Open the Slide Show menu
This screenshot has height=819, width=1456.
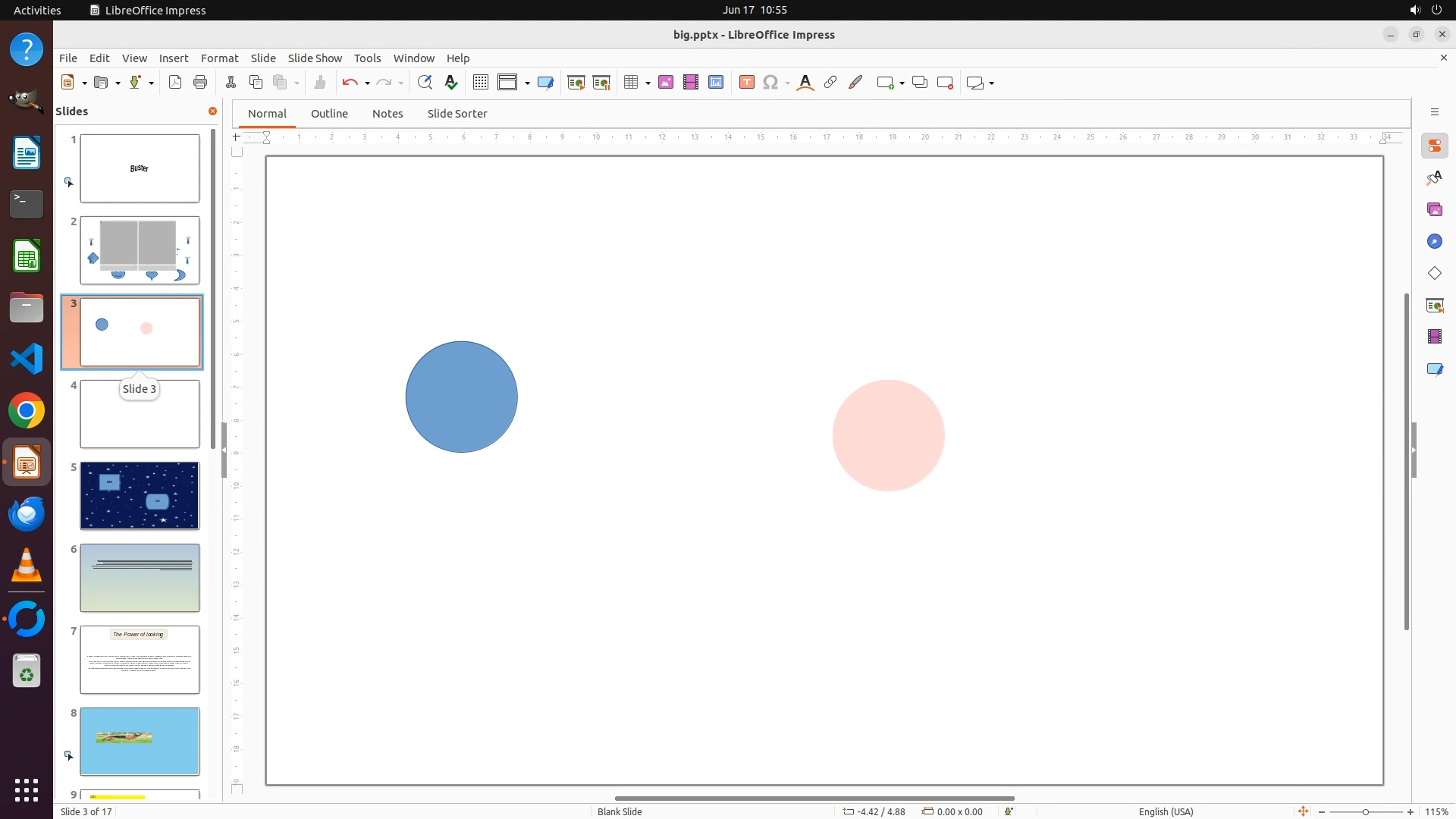click(x=315, y=58)
